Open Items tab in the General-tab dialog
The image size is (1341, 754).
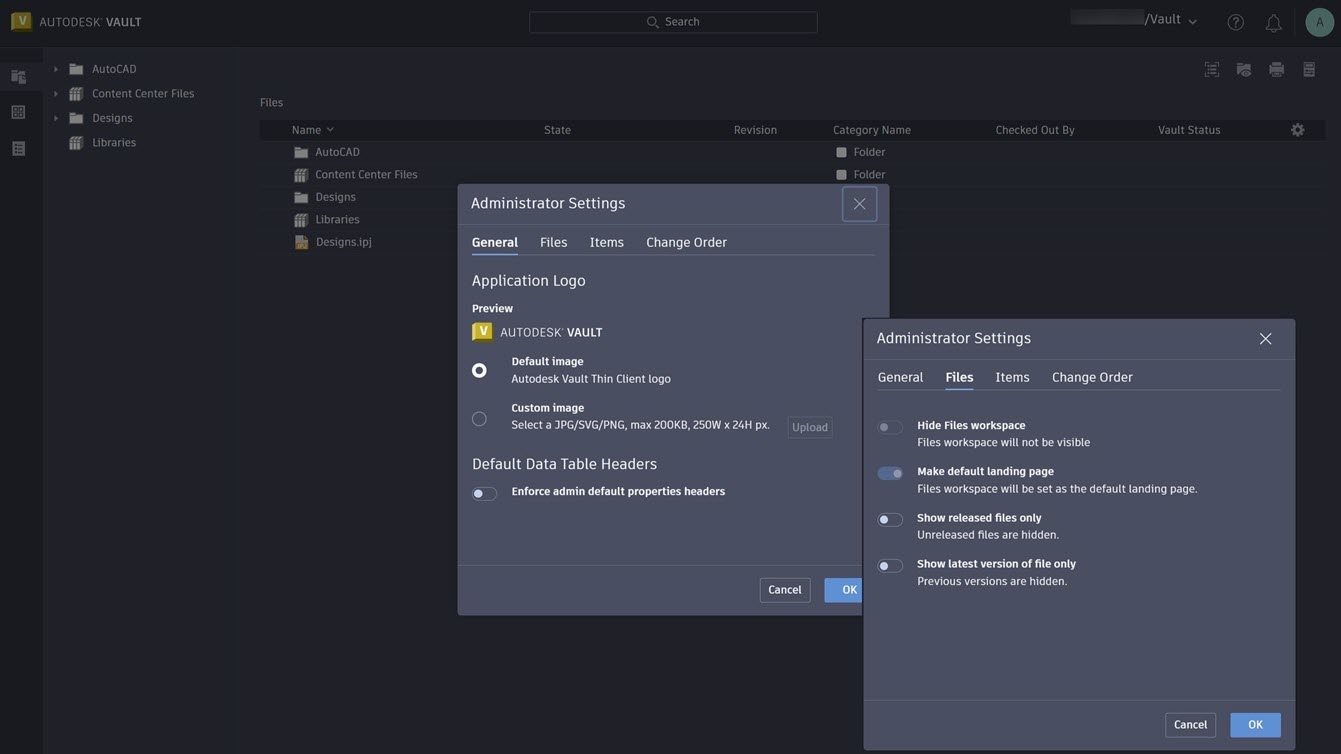tap(607, 242)
